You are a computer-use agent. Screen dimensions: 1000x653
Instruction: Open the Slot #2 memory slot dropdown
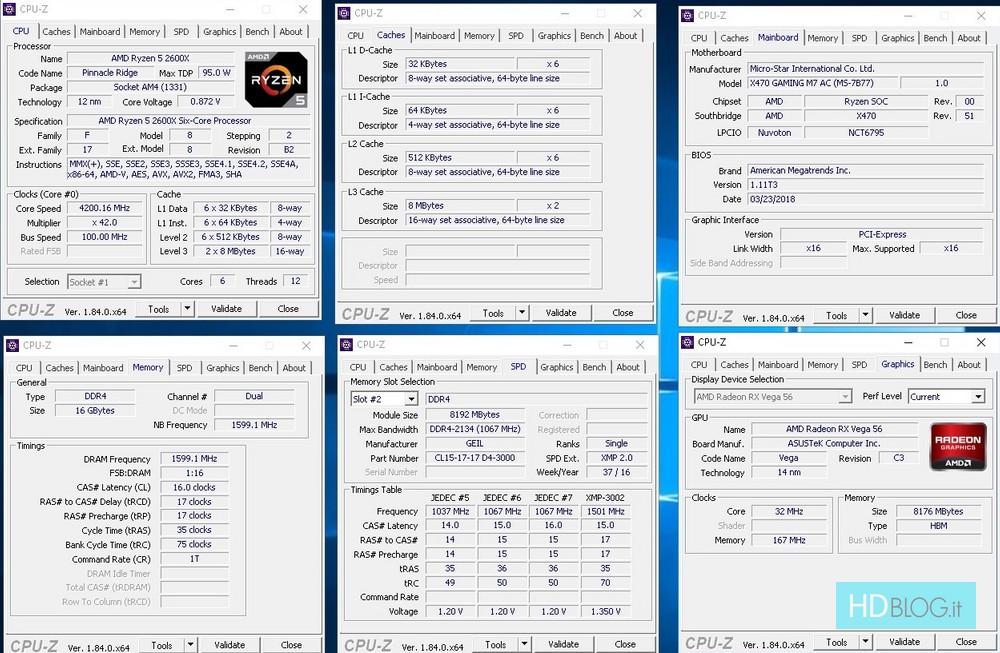click(x=413, y=399)
